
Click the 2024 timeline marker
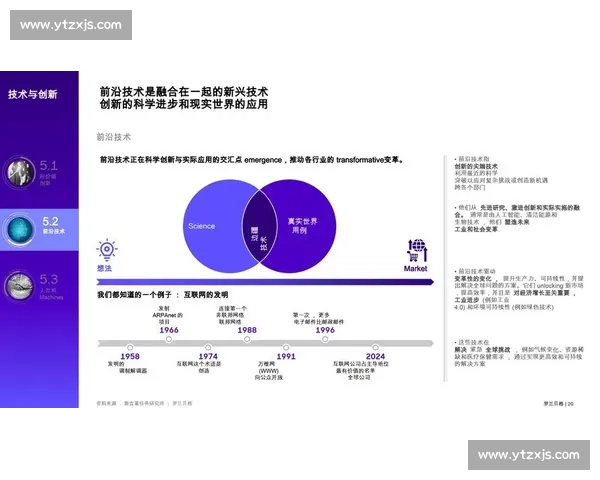click(x=375, y=348)
